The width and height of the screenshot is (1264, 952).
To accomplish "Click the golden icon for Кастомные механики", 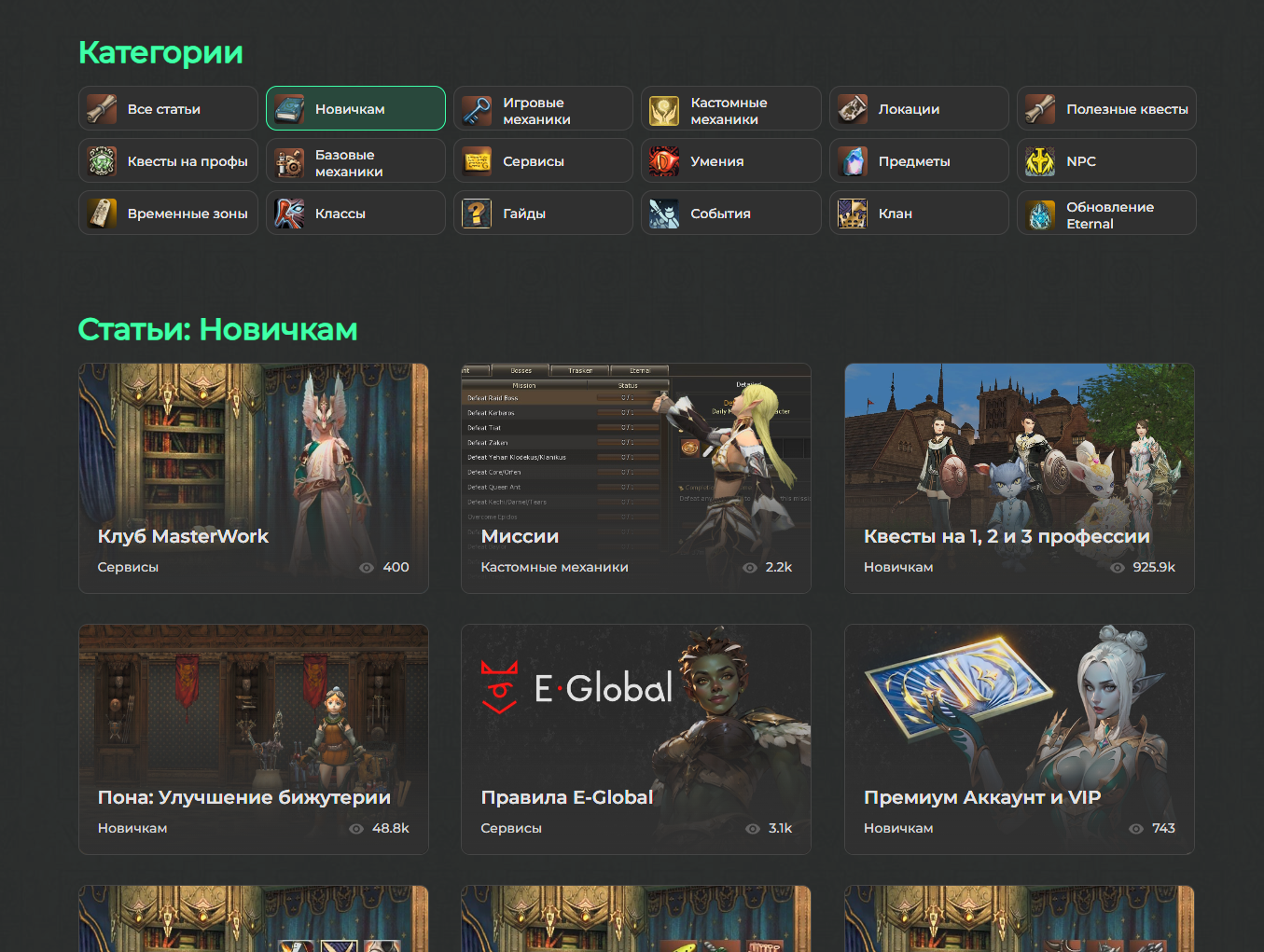I will coord(664,110).
